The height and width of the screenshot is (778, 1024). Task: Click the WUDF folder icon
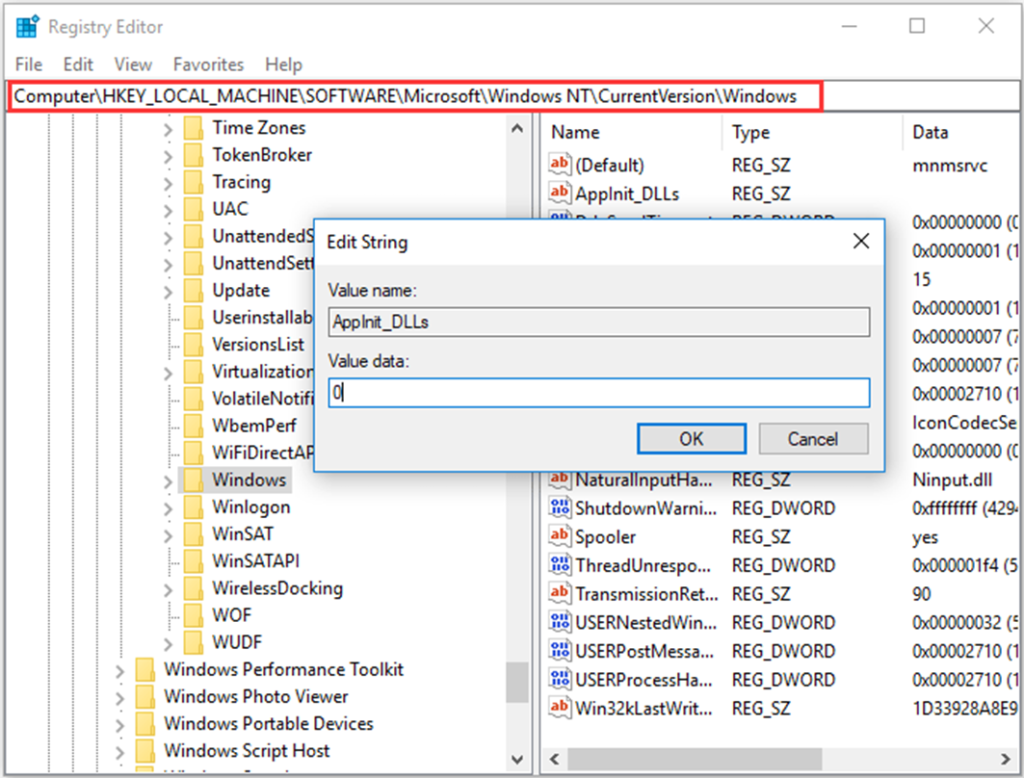click(x=193, y=642)
